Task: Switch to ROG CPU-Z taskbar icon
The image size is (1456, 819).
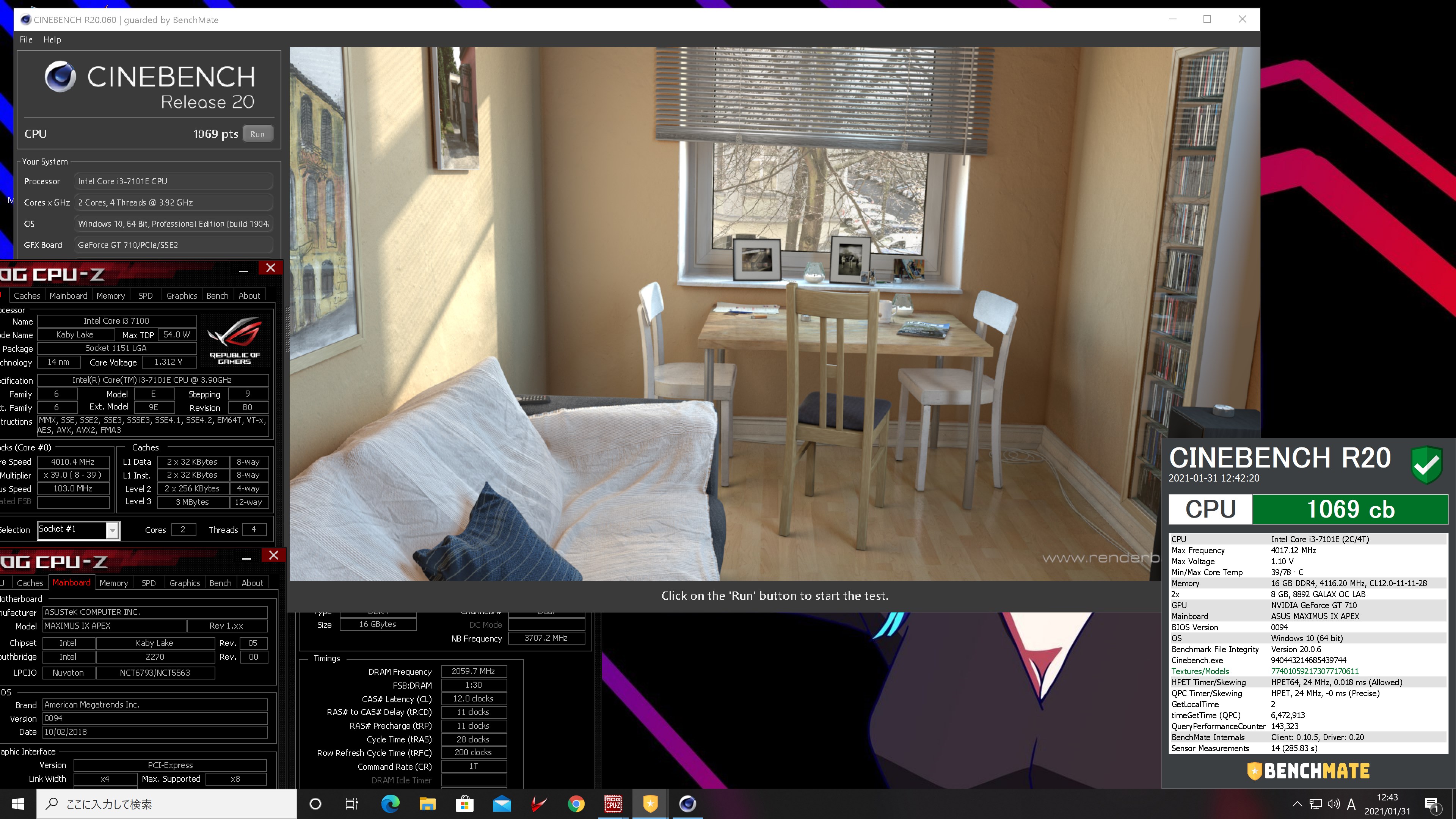Action: pos(613,804)
